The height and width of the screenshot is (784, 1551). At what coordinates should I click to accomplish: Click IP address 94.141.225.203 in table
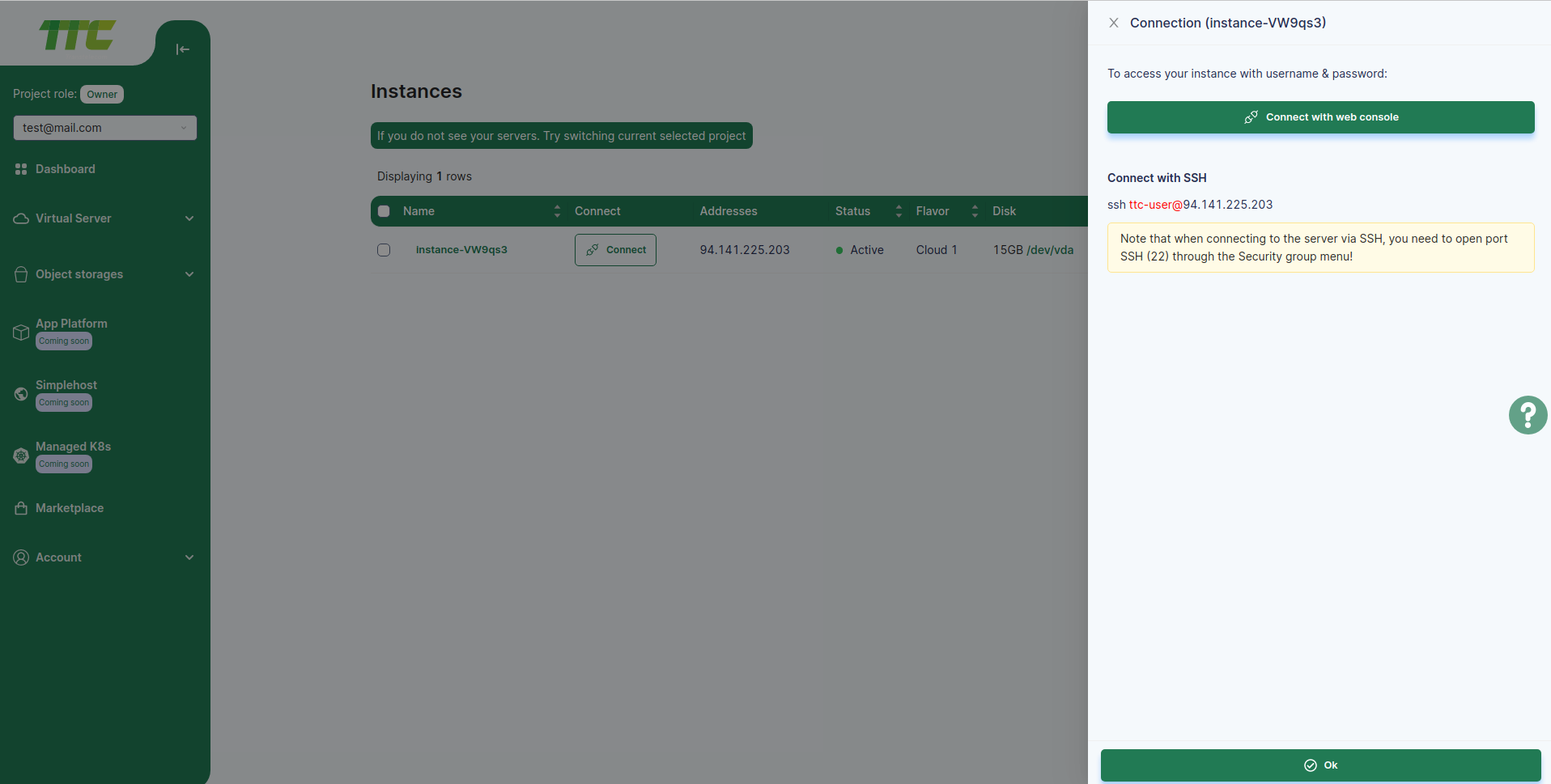[x=745, y=250]
